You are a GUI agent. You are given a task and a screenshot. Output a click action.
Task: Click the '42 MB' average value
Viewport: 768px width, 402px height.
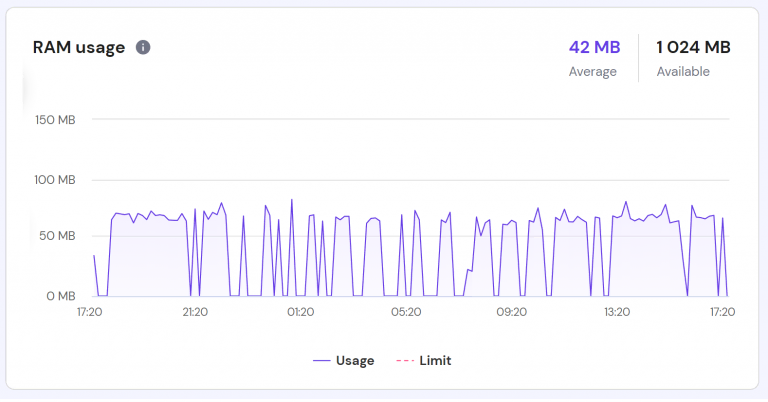pyautogui.click(x=595, y=47)
